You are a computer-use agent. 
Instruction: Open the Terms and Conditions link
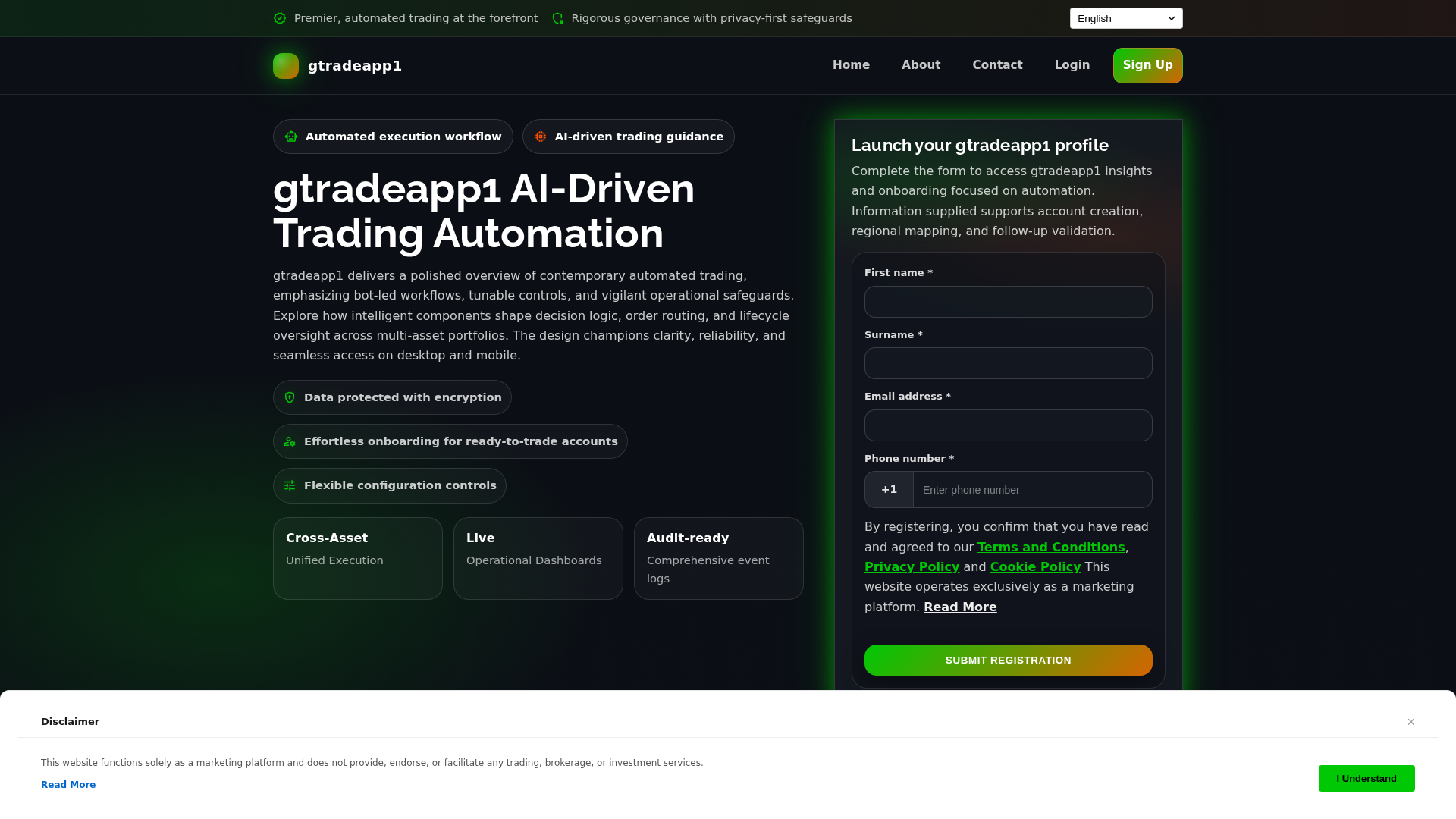pyautogui.click(x=1051, y=547)
